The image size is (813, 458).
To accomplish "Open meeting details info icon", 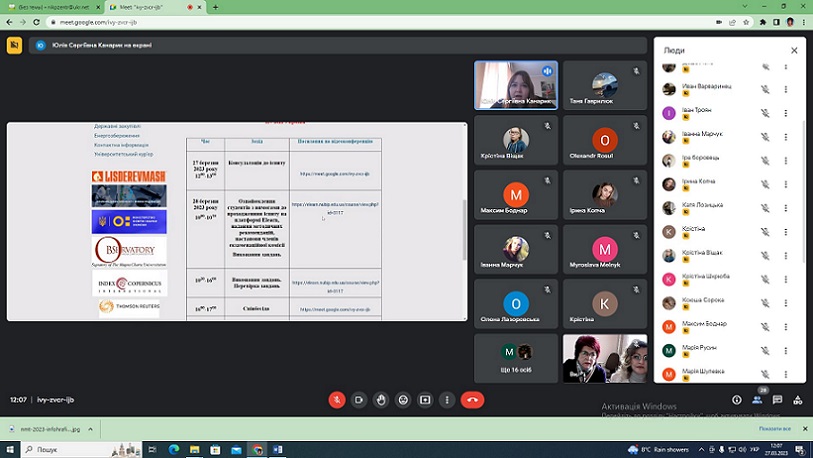I will (737, 400).
